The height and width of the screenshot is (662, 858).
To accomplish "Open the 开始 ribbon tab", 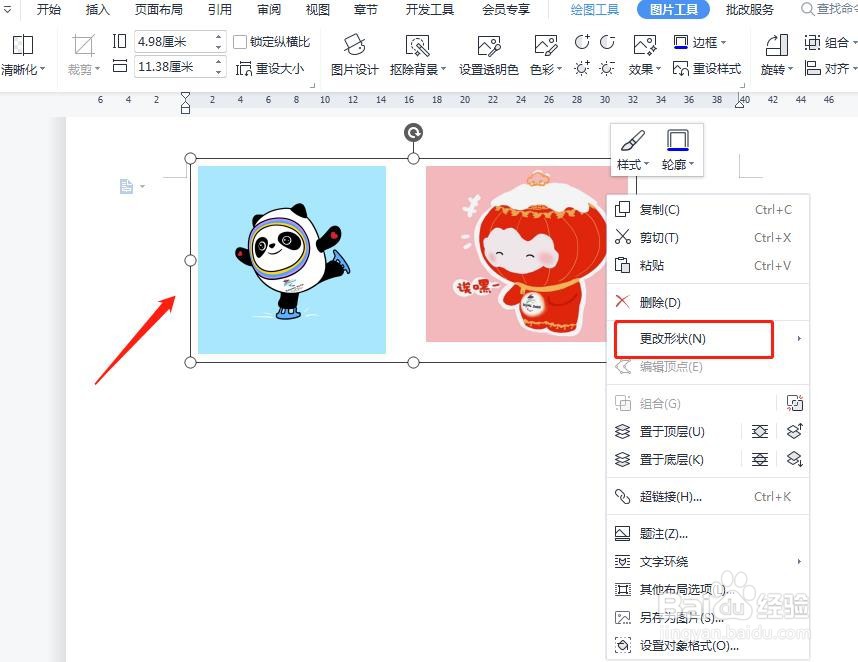I will point(49,9).
